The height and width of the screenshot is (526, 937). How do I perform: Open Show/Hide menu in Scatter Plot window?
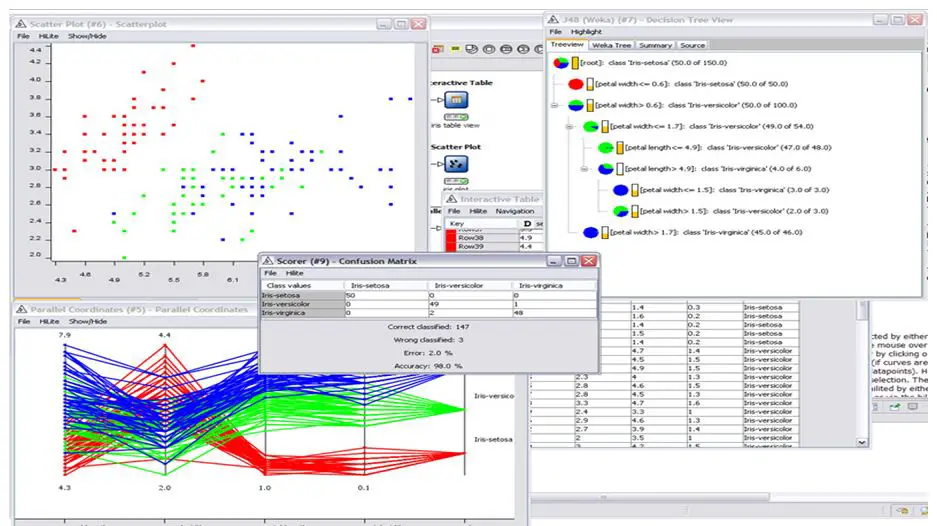click(87, 36)
